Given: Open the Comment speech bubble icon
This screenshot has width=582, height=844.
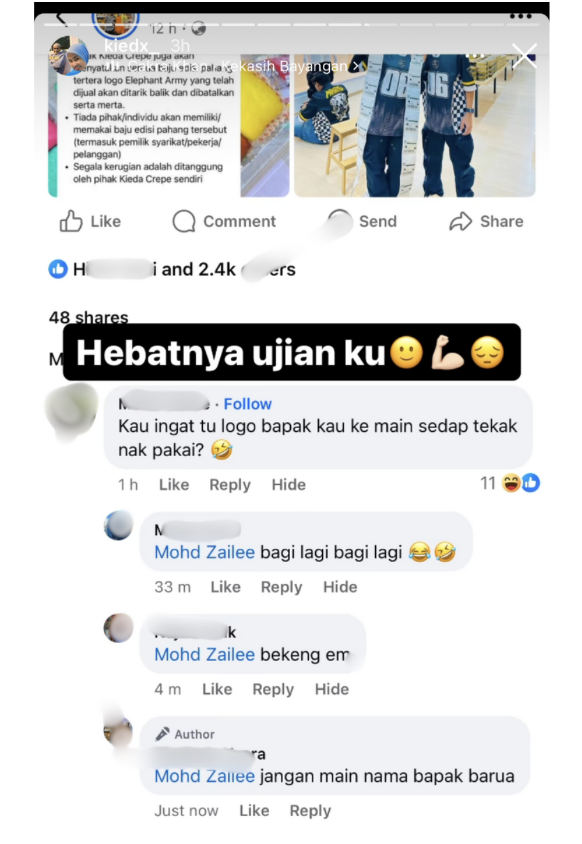Looking at the screenshot, I should (184, 221).
